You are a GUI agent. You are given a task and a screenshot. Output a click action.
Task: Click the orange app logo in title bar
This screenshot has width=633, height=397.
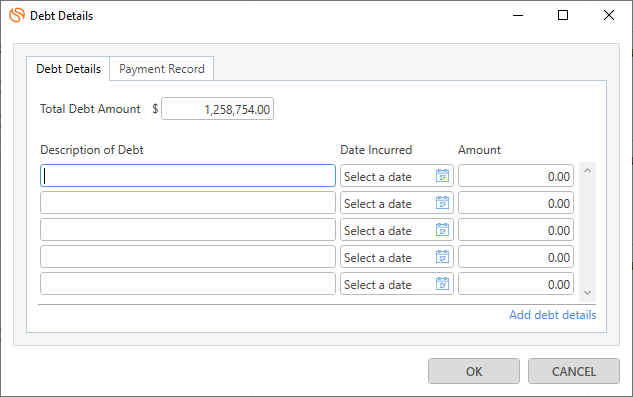[x=17, y=15]
